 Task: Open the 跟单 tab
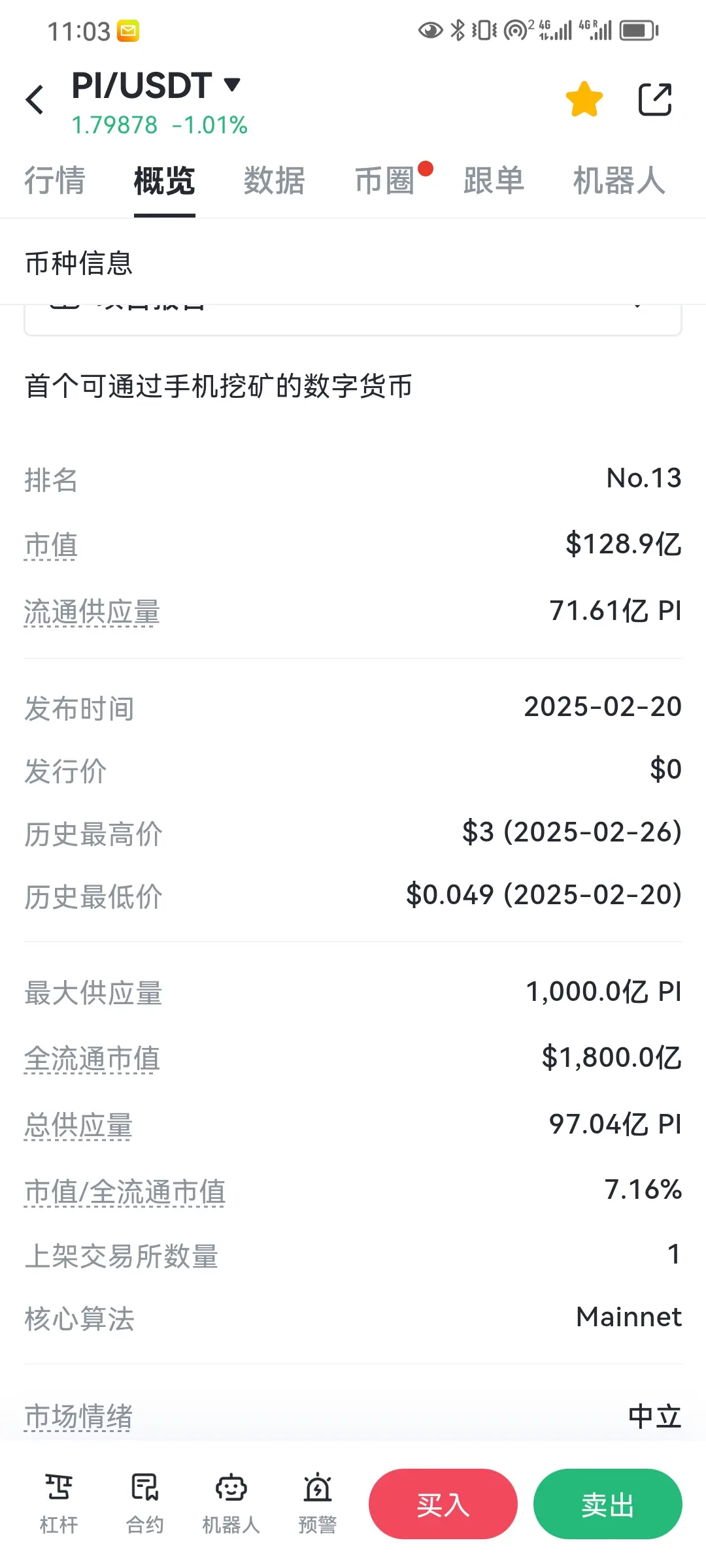[494, 181]
